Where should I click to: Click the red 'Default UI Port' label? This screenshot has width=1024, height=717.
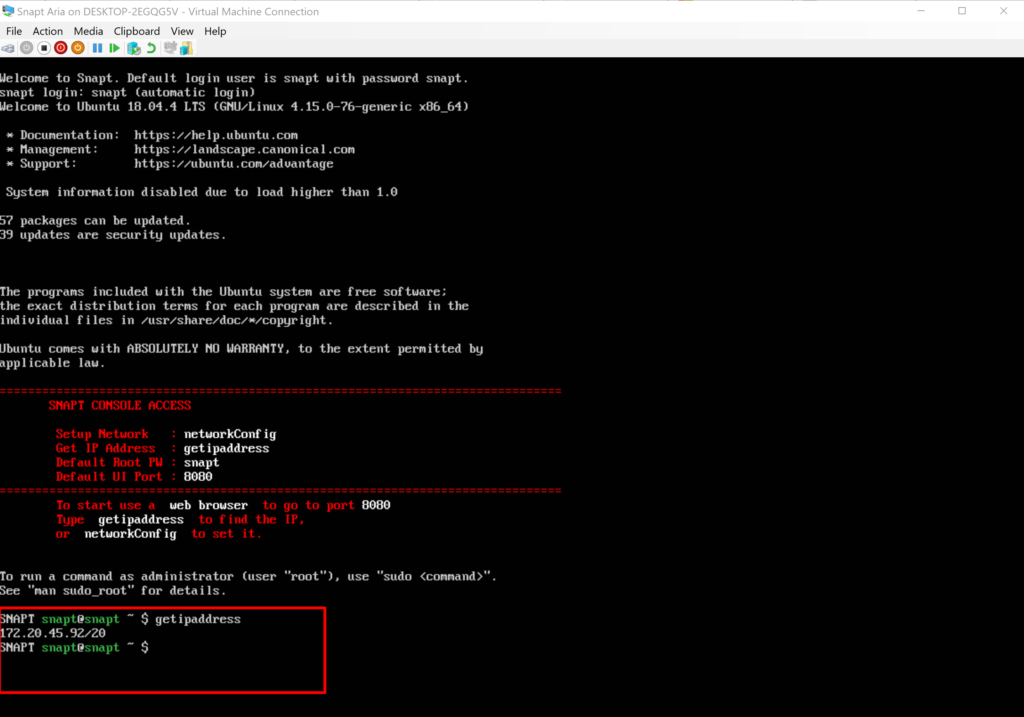coord(109,477)
